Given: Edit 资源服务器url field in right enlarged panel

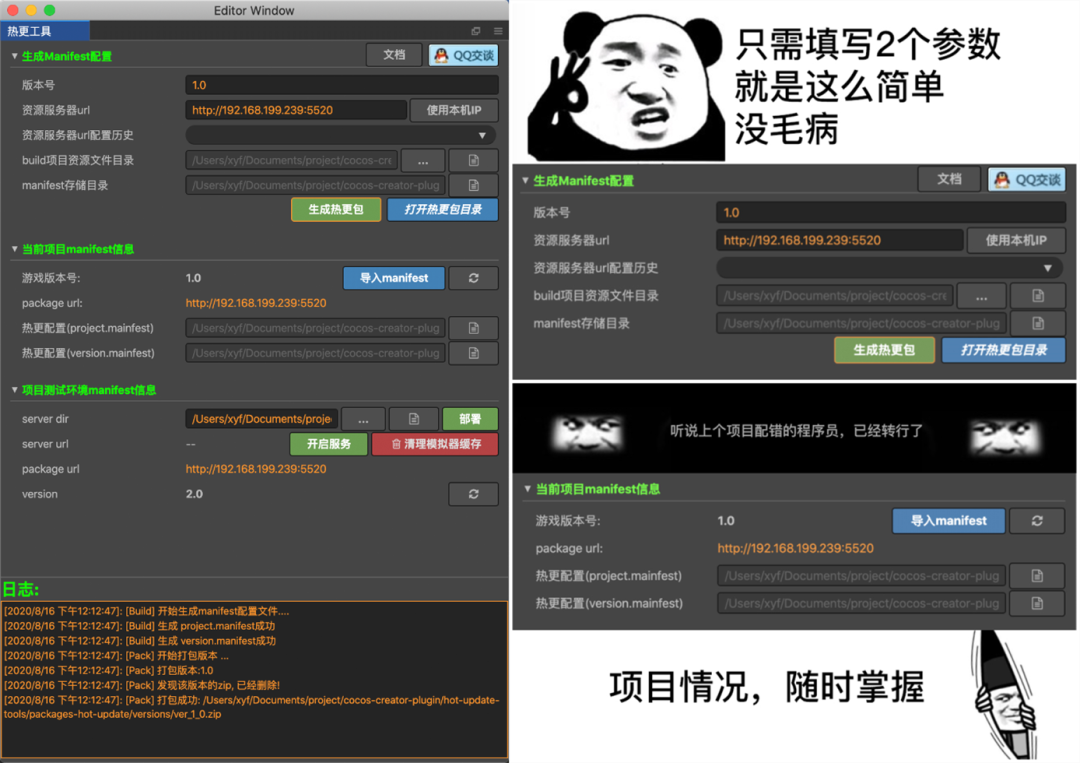Looking at the screenshot, I should pyautogui.click(x=840, y=240).
